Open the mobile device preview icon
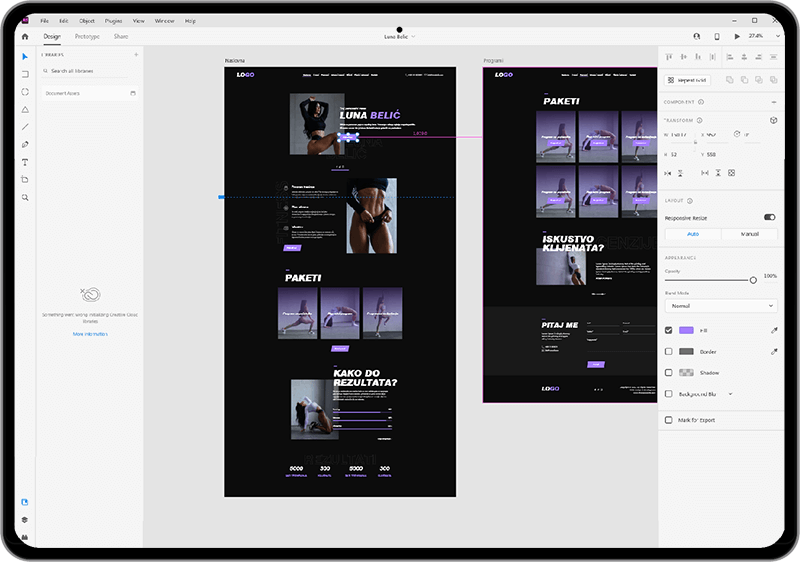The image size is (800, 562). tap(717, 36)
